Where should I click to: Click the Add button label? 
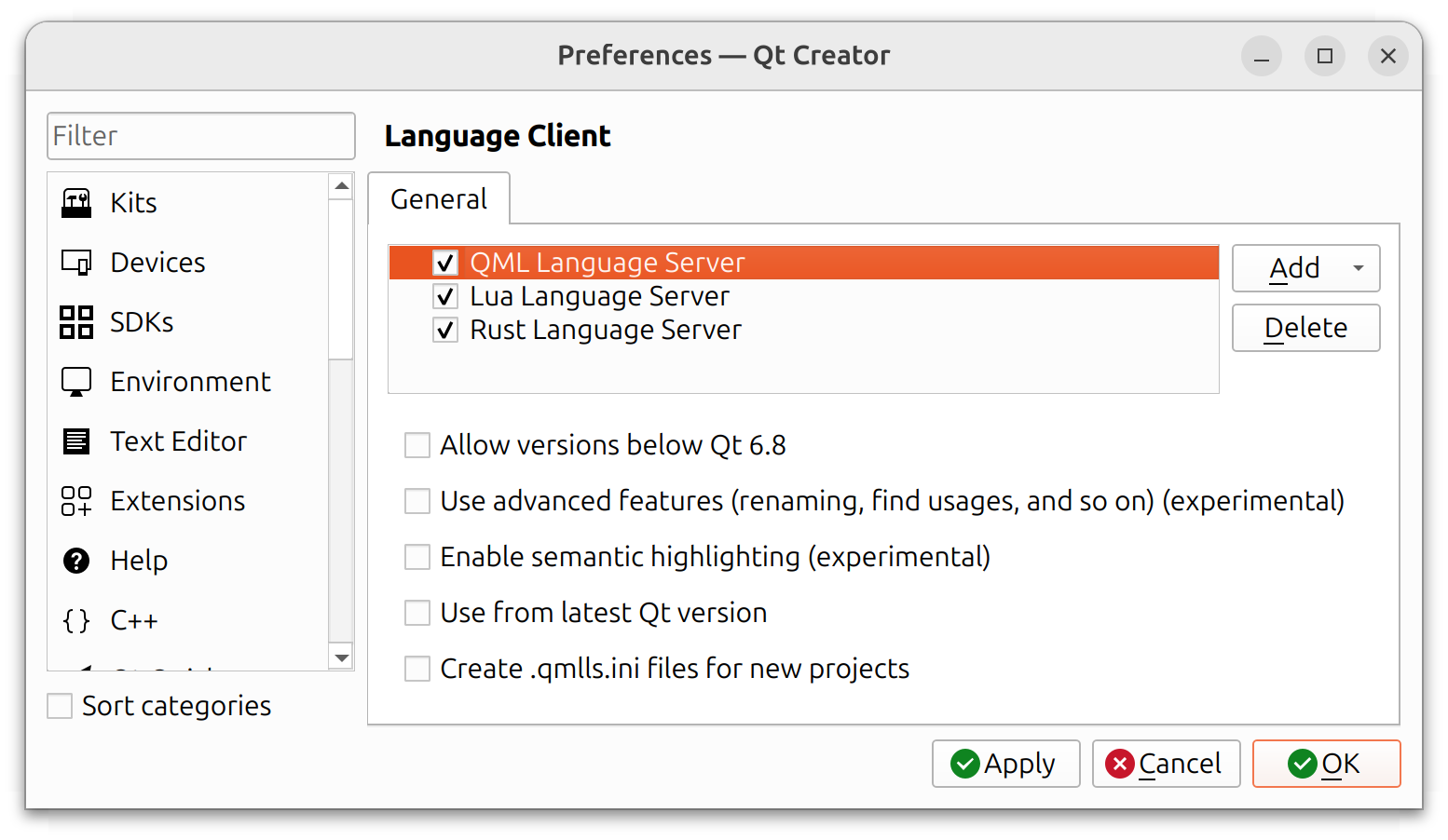[1294, 268]
